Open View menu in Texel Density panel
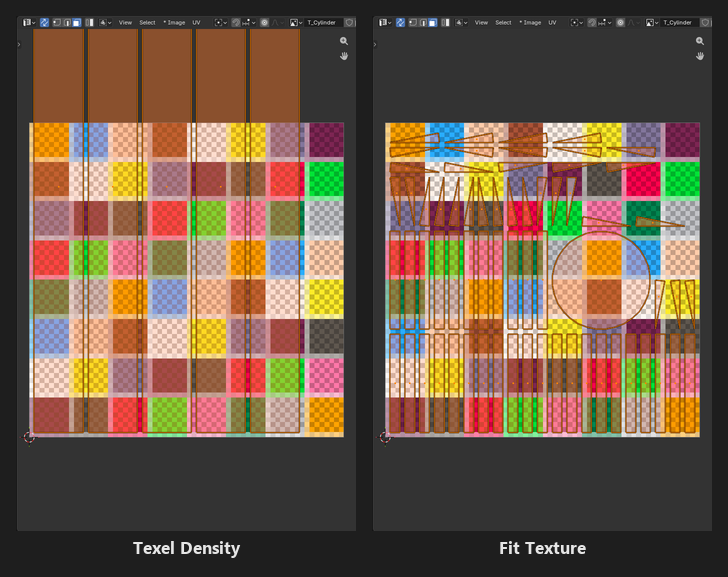Image resolution: width=728 pixels, height=577 pixels. [125, 22]
